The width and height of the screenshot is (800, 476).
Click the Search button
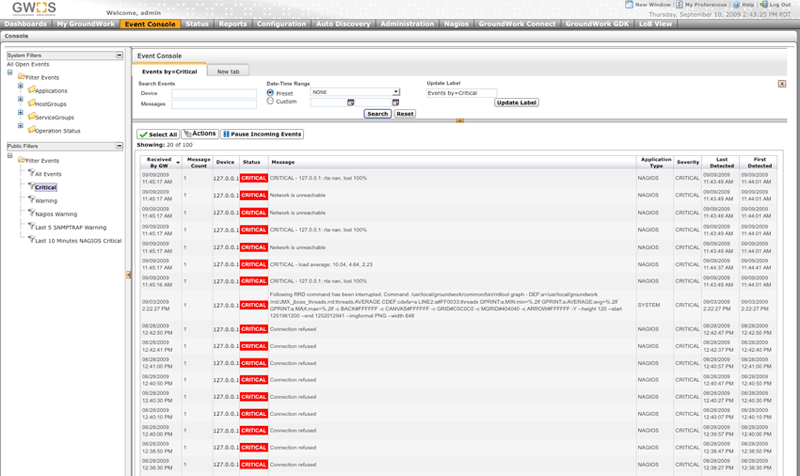click(378, 114)
